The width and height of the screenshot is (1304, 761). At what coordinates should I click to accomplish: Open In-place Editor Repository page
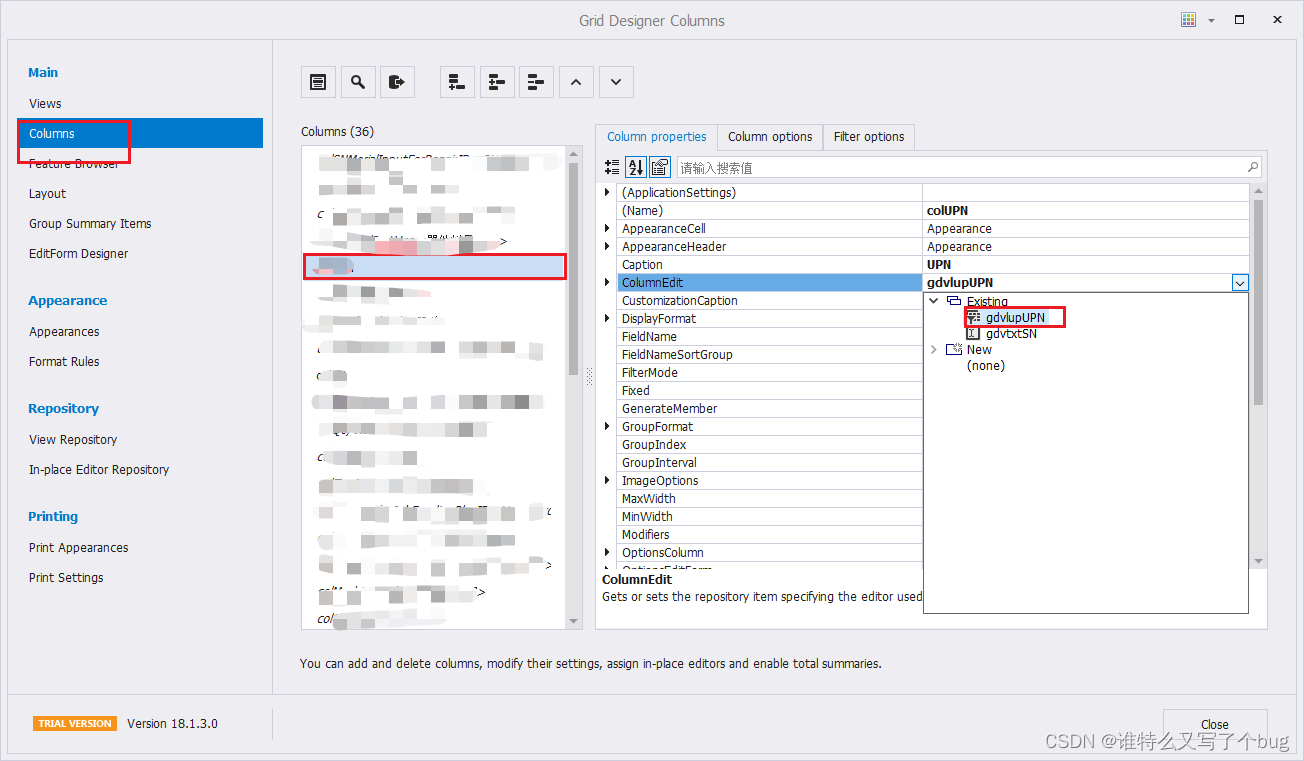pos(99,470)
